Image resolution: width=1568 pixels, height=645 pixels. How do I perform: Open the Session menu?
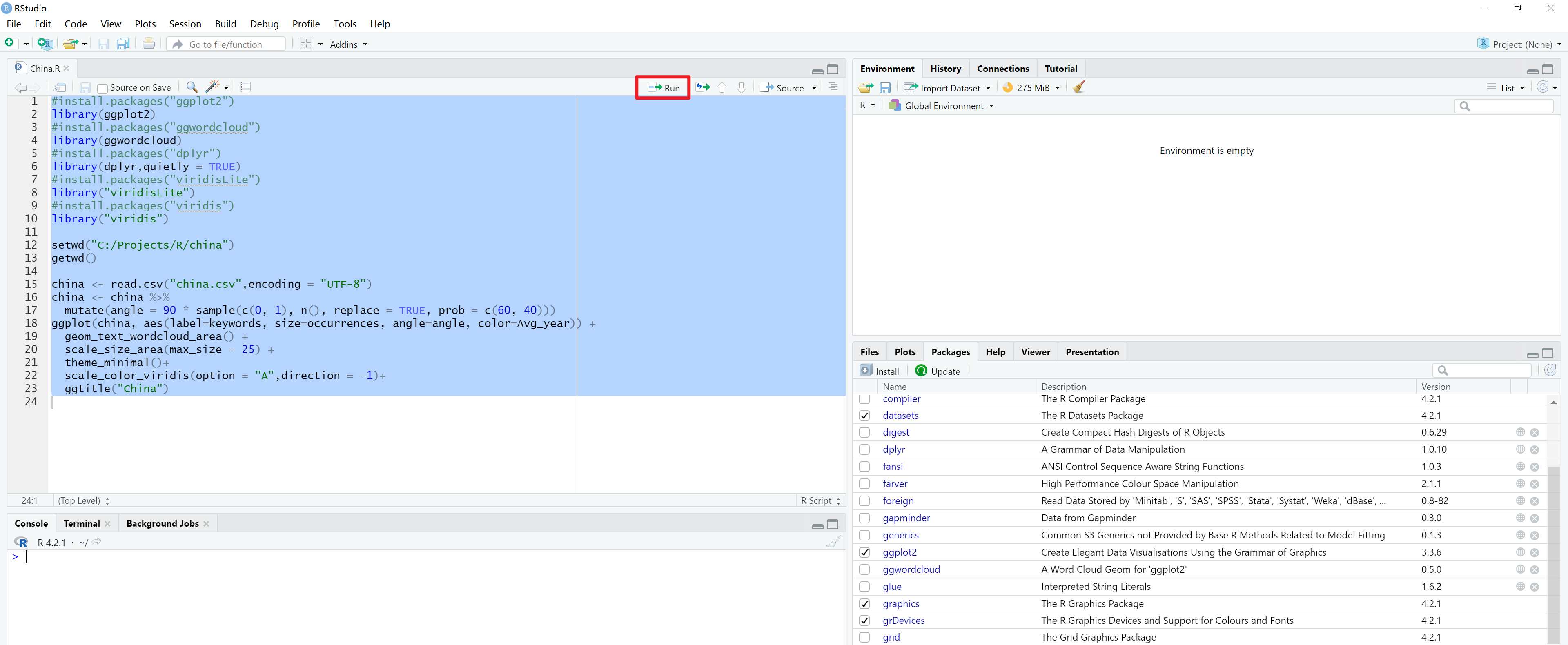[185, 24]
